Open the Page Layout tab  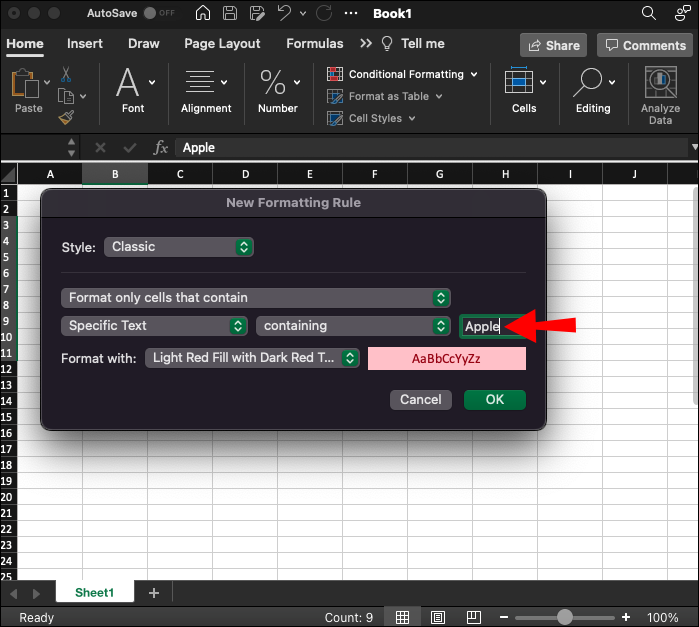click(x=222, y=44)
